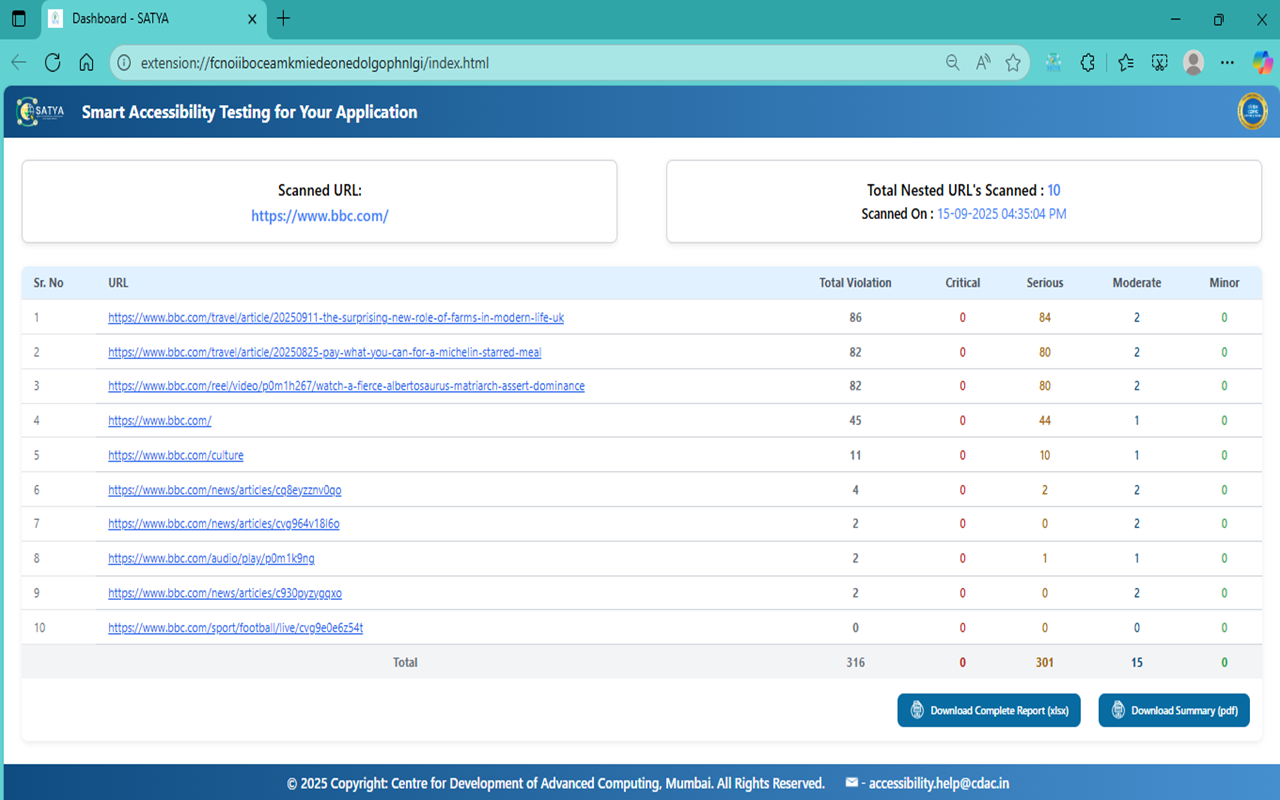The height and width of the screenshot is (800, 1280).
Task: Click the Serious column header
Action: pyautogui.click(x=1045, y=283)
